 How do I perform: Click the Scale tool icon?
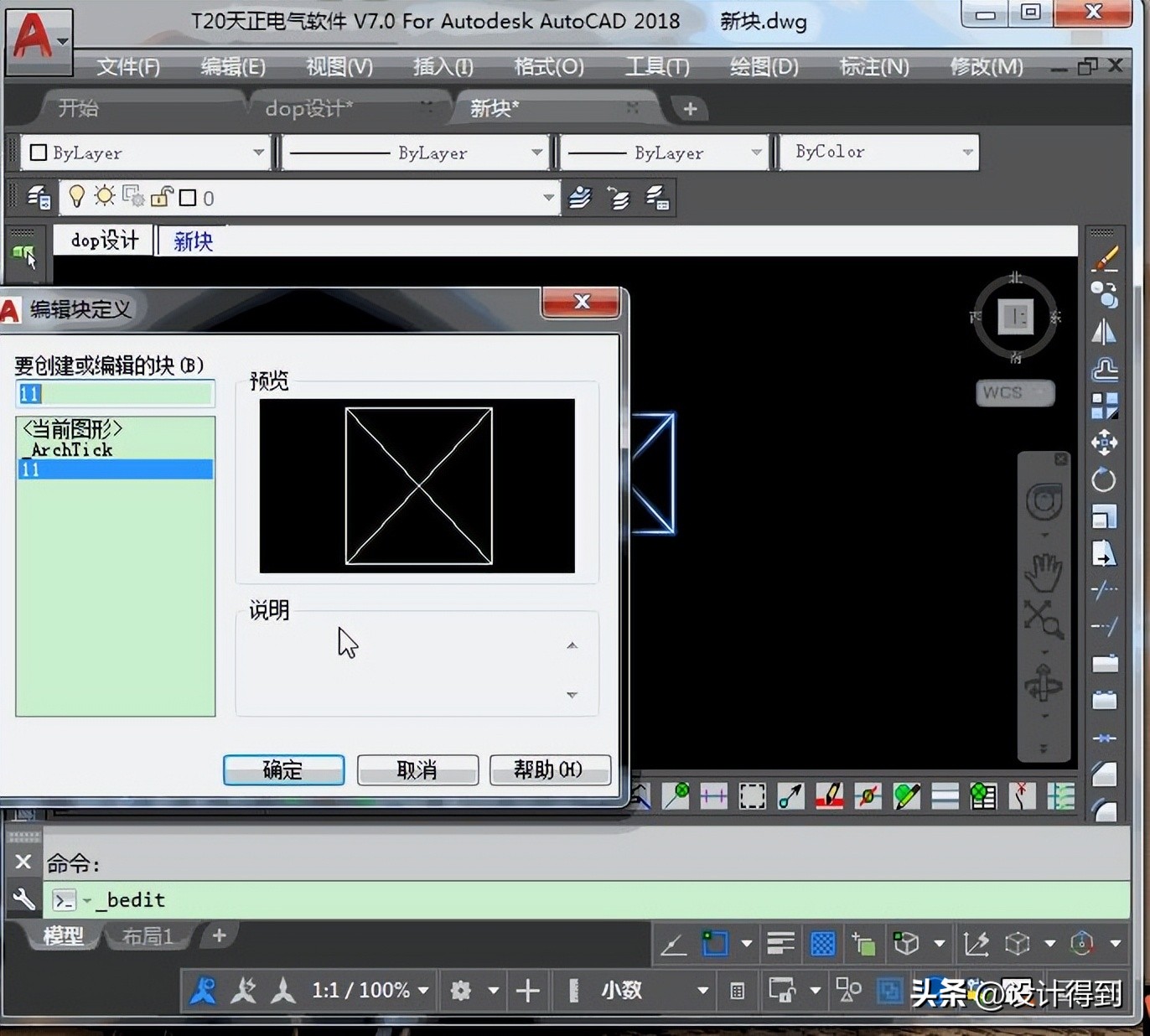click(x=1104, y=516)
